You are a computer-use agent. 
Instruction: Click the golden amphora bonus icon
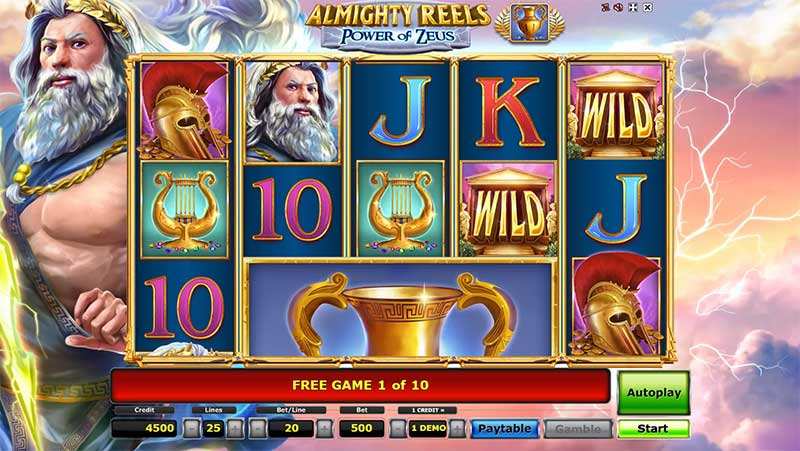pyautogui.click(x=530, y=23)
